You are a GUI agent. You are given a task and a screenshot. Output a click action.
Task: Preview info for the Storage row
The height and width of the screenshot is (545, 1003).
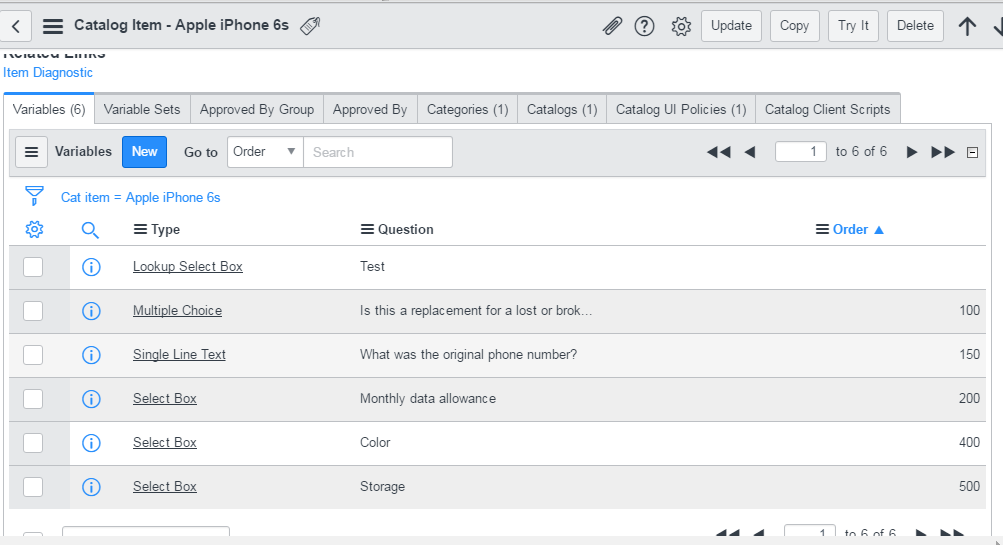pos(91,487)
